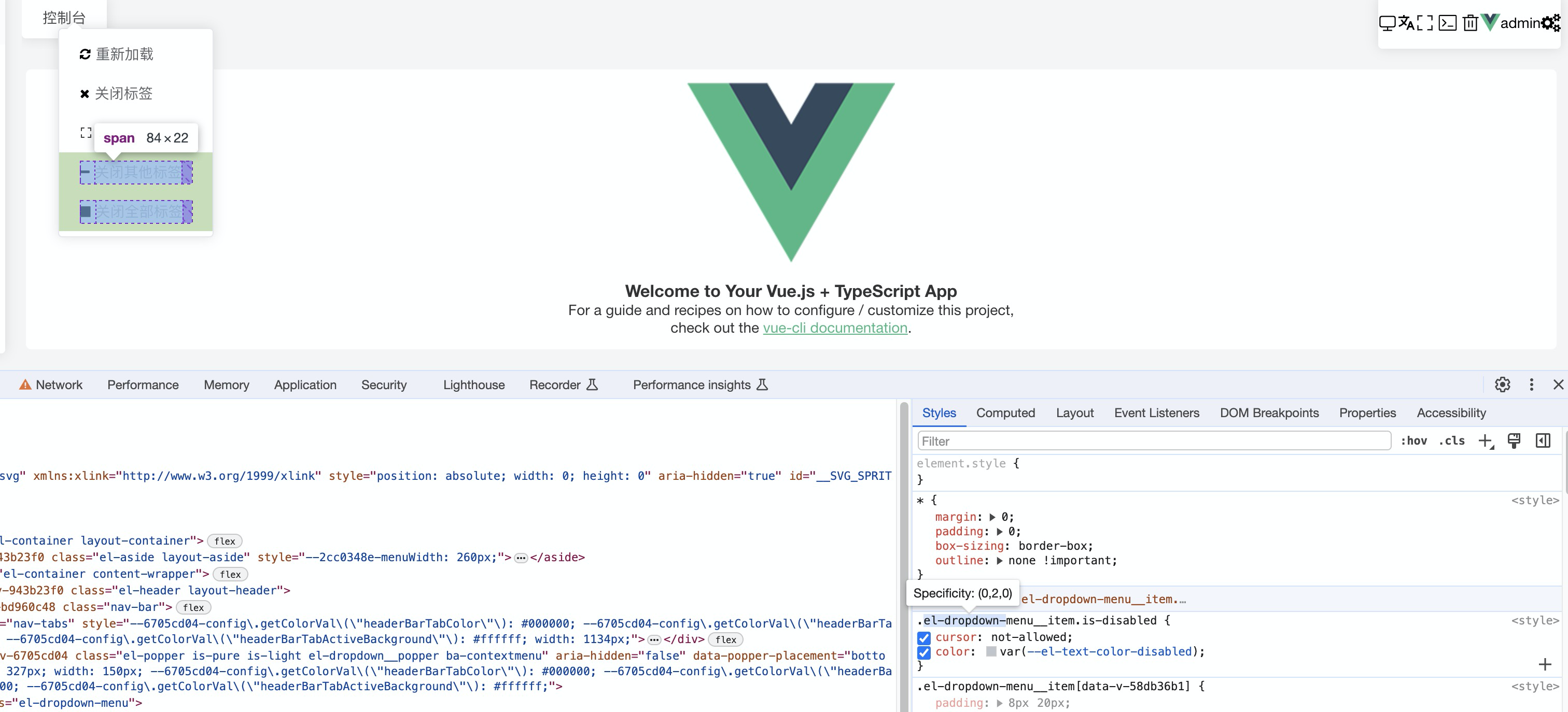Toggle the :hov element state panel
Viewport: 1568px width, 712px height.
coord(1413,440)
